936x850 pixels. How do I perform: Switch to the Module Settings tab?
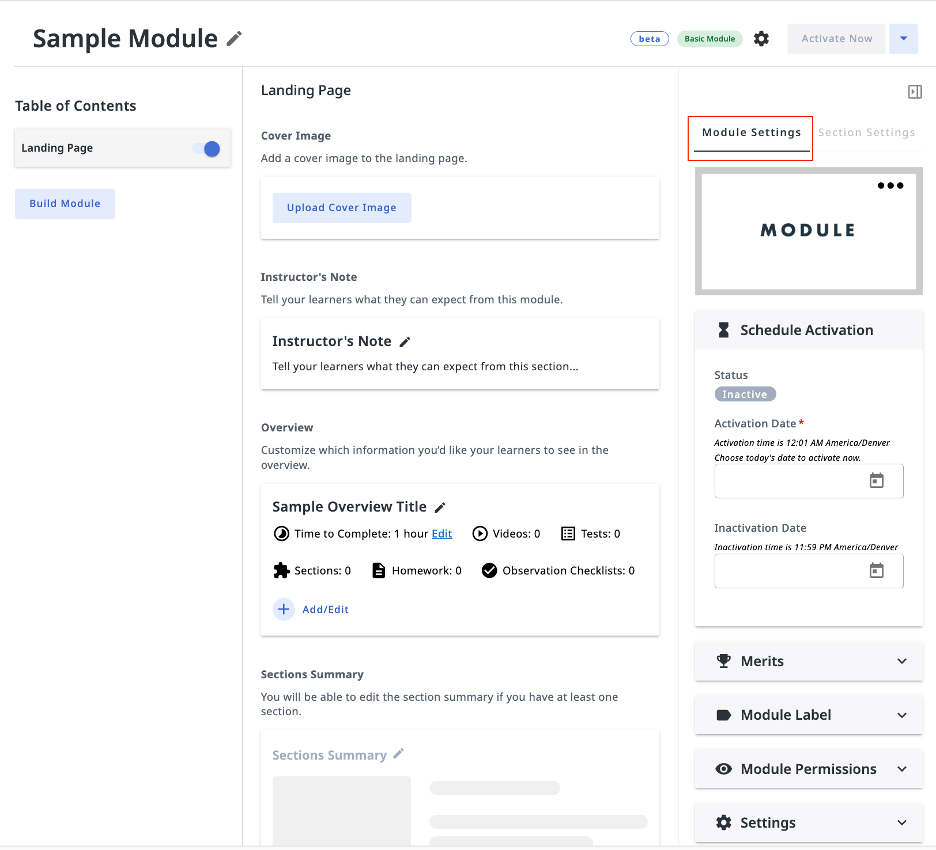(751, 133)
